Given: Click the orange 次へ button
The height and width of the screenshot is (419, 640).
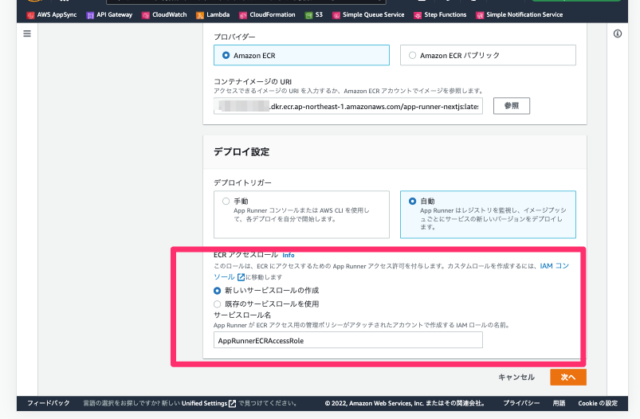Looking at the screenshot, I should click(x=568, y=377).
